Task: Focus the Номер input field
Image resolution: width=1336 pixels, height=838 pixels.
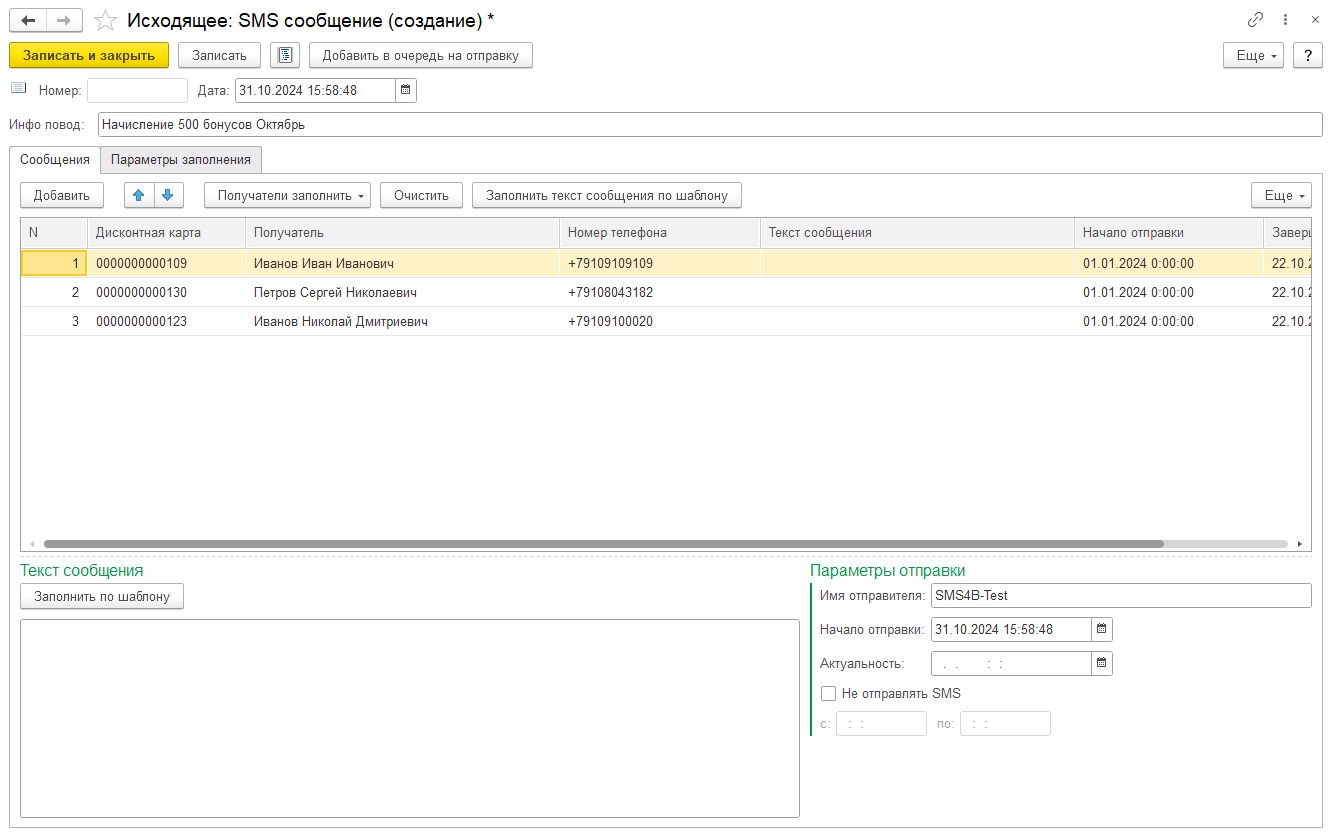Action: tap(138, 90)
